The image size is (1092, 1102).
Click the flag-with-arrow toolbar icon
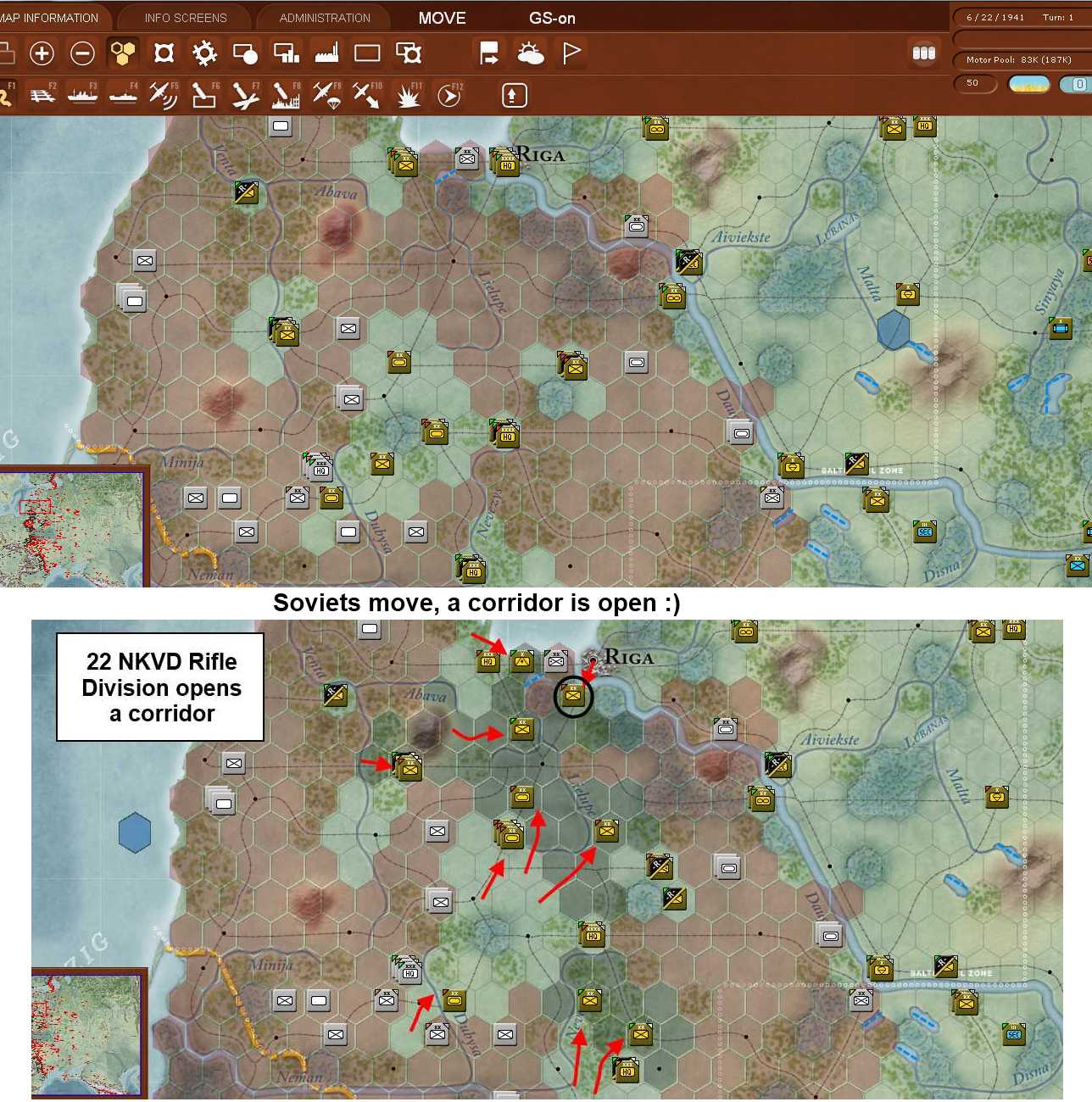(x=489, y=53)
